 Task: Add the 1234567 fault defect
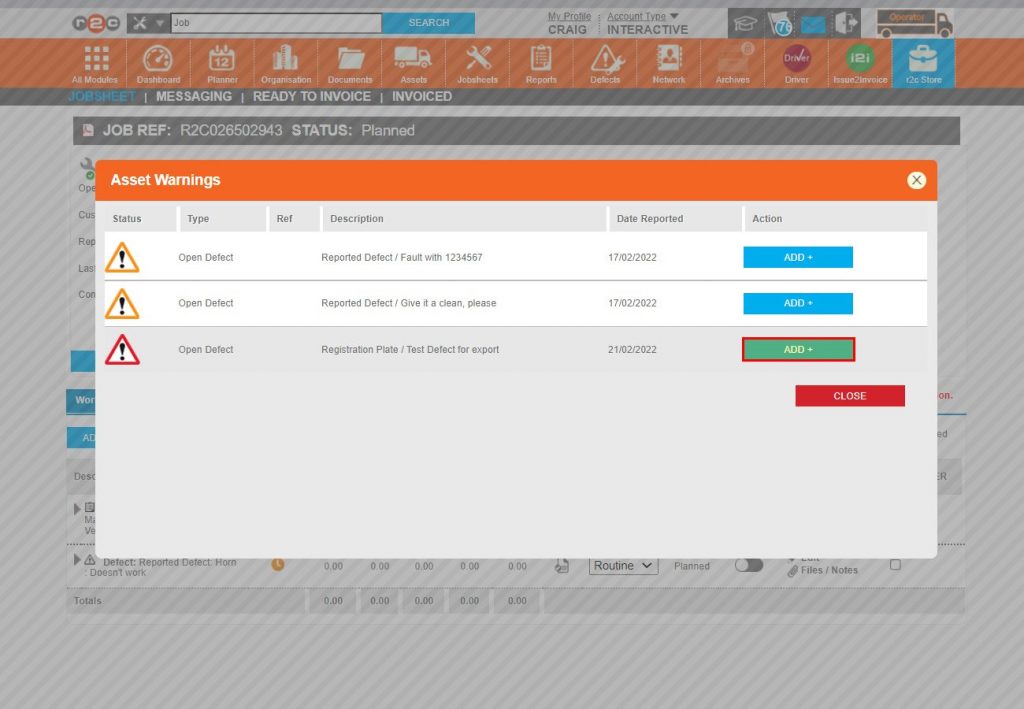pos(798,257)
